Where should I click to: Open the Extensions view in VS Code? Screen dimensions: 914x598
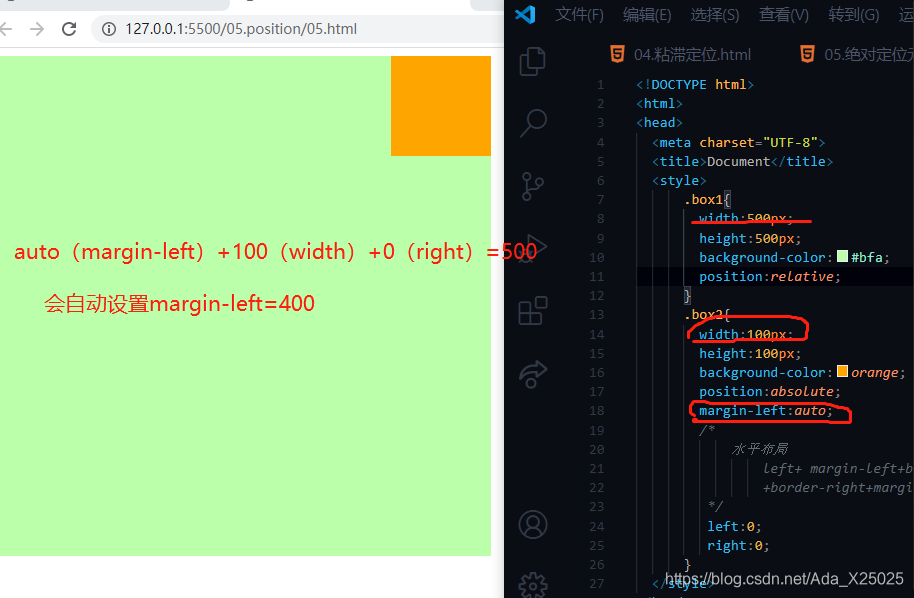point(533,311)
